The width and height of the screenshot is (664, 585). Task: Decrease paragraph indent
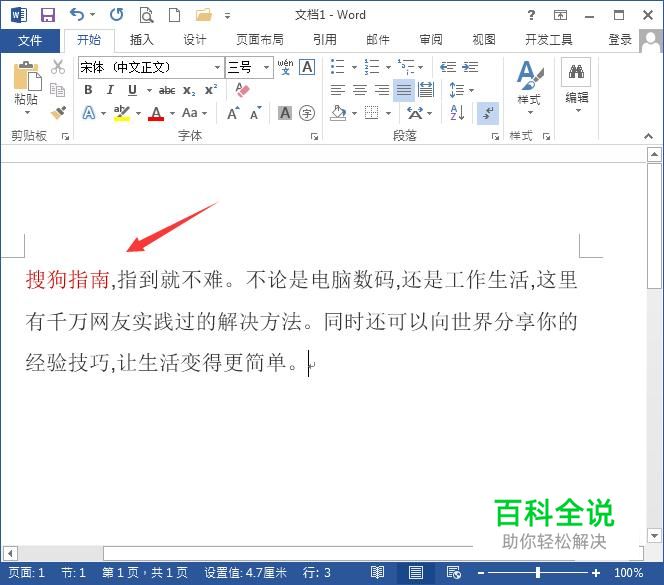[448, 67]
